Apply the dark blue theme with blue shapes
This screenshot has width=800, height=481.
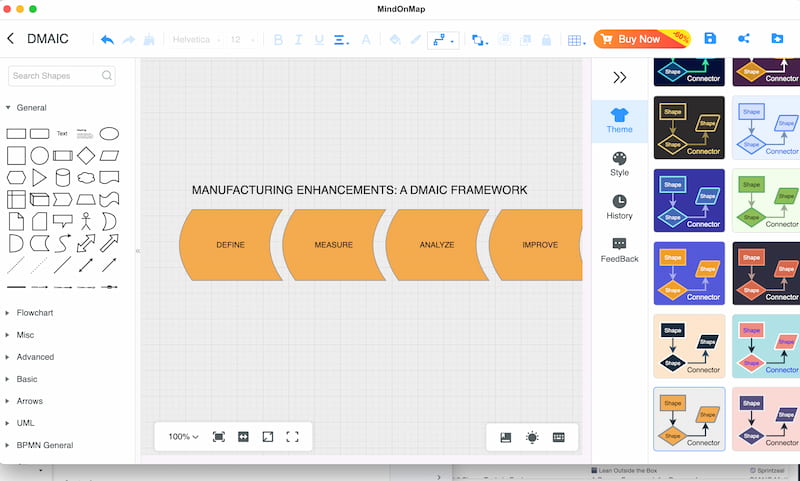point(689,200)
